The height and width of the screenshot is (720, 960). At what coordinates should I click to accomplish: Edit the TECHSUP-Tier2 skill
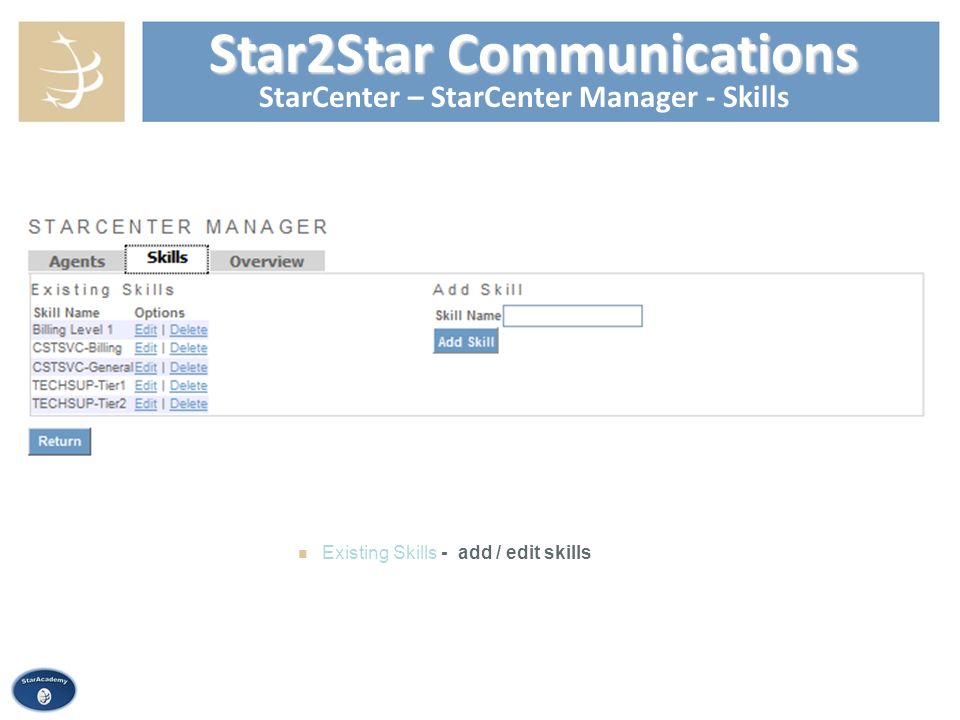[146, 404]
